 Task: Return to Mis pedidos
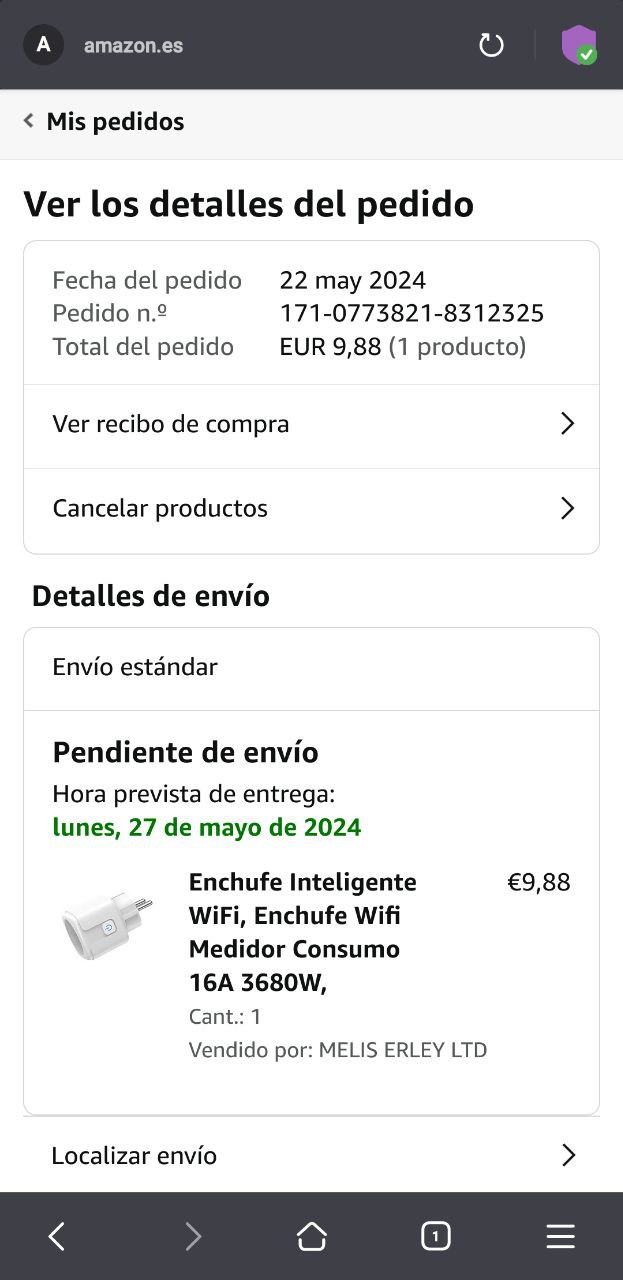point(115,121)
